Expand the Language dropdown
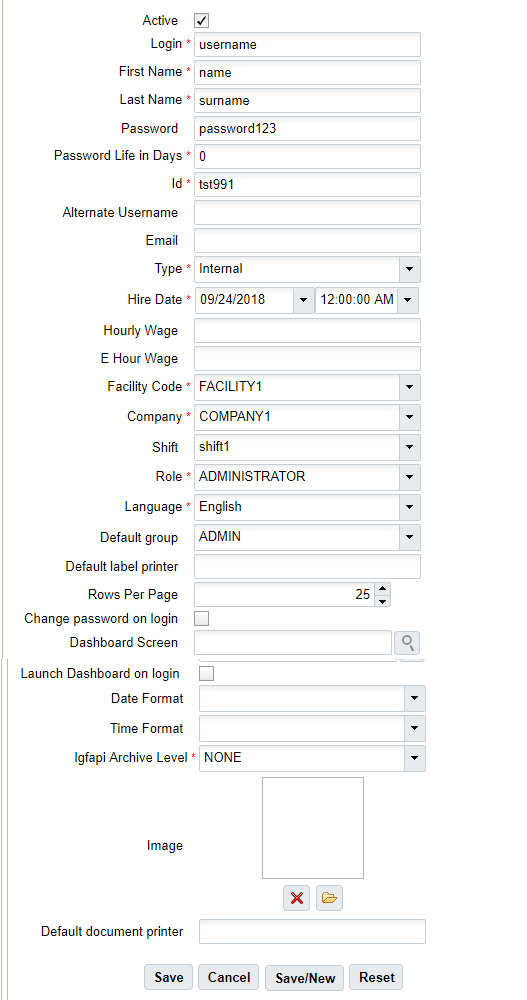527x1000 pixels. coord(410,507)
